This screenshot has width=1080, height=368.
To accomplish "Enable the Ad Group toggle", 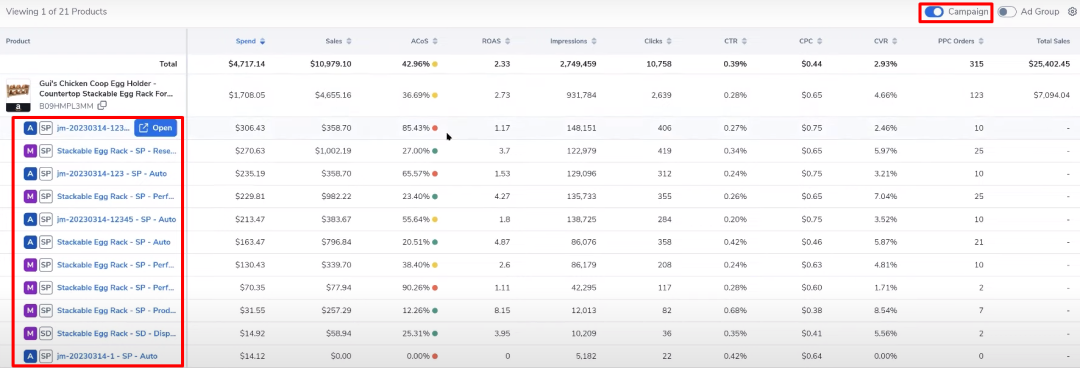I will pos(1007,12).
